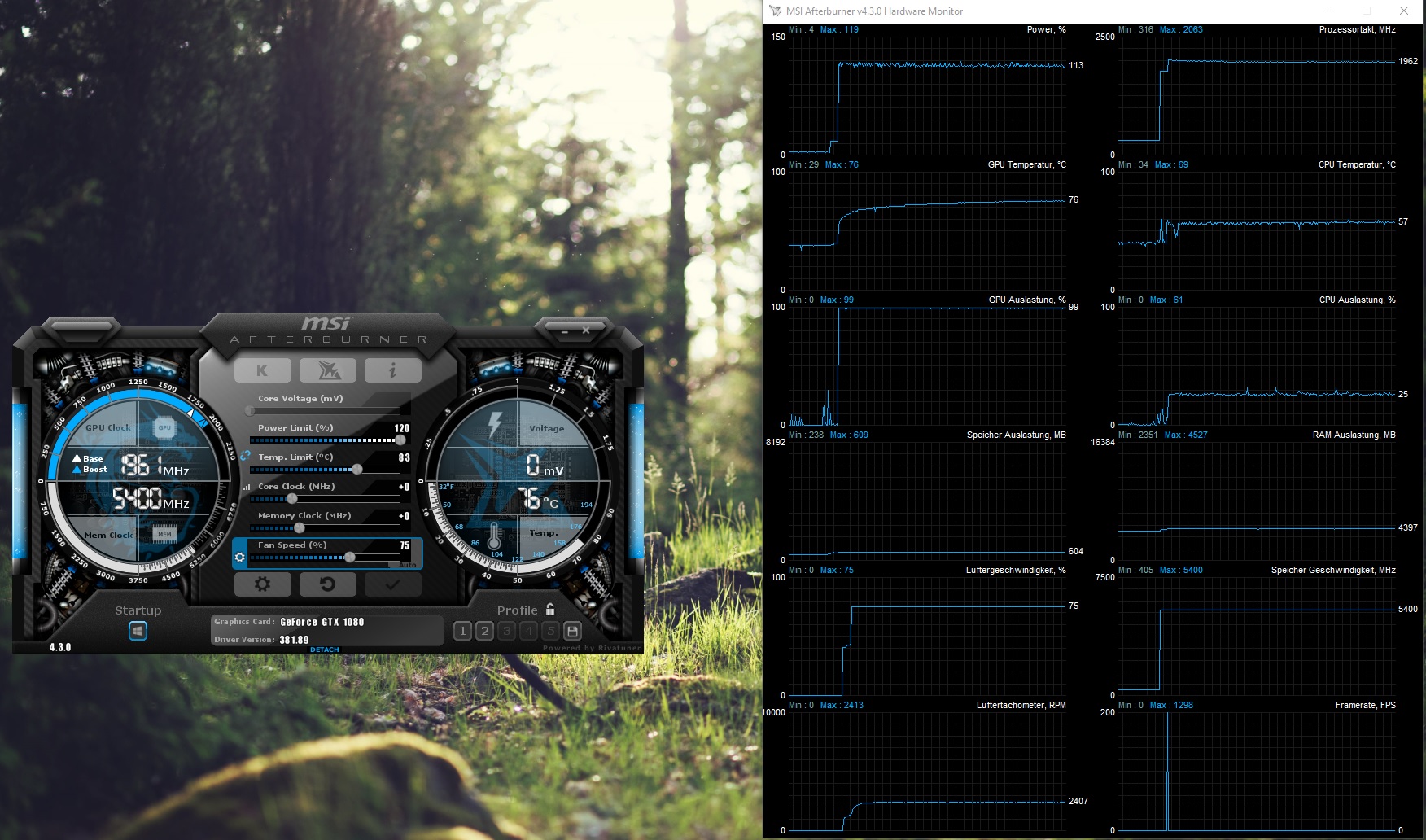Click the Lüftertachometer, RPM graph label

(x=1021, y=705)
